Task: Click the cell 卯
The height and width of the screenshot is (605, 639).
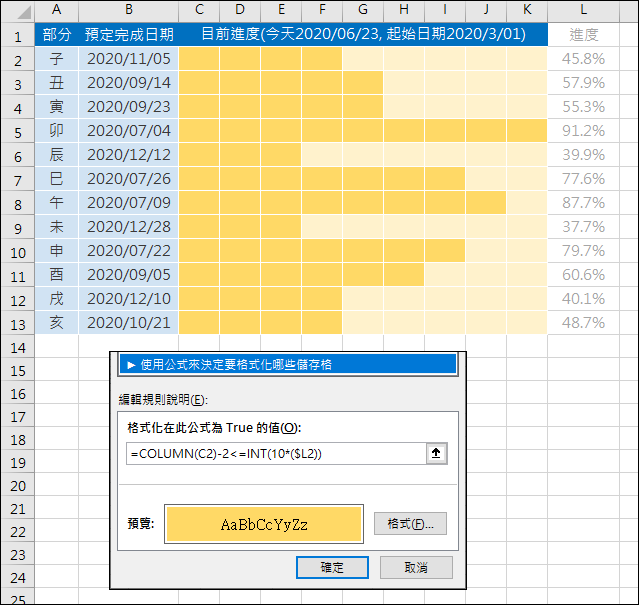Action: click(57, 131)
